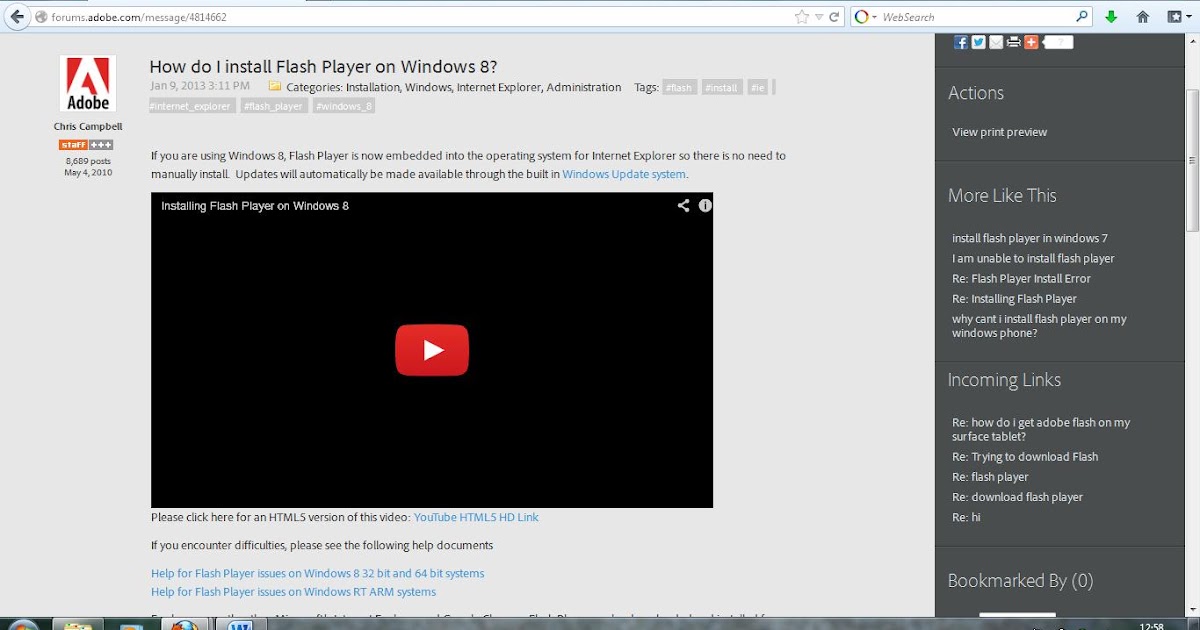
Task: Open 'Re: Installing Flash Player' thread
Action: (1014, 298)
